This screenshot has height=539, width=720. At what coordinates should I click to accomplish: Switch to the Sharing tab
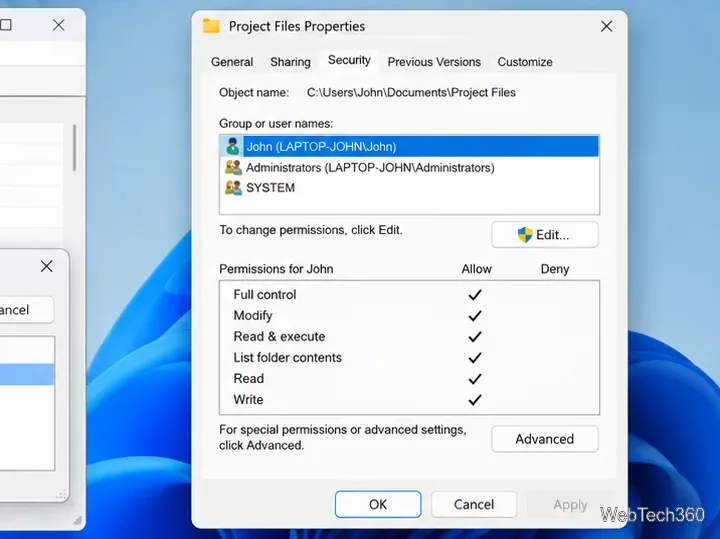290,62
